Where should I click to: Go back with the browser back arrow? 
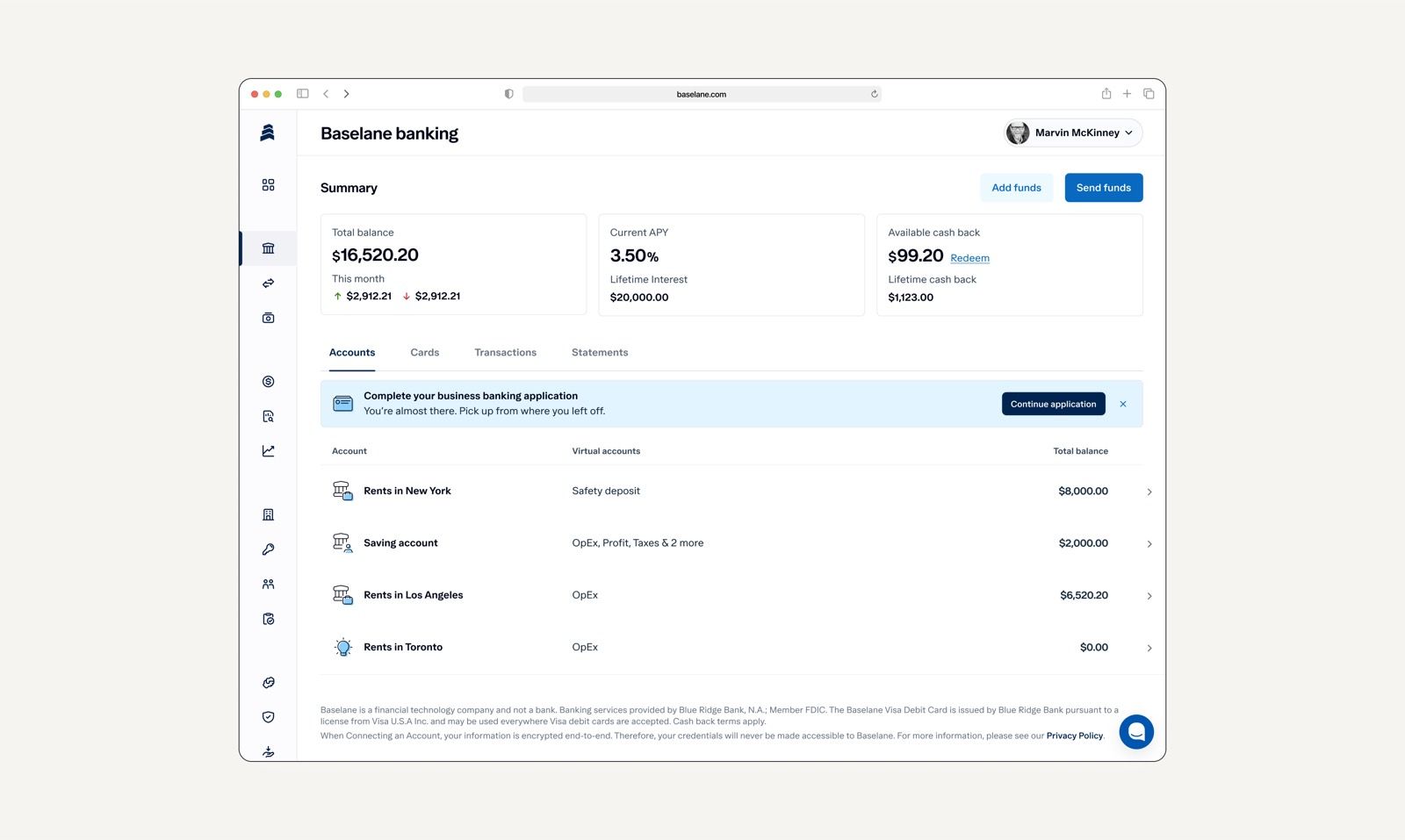(326, 94)
